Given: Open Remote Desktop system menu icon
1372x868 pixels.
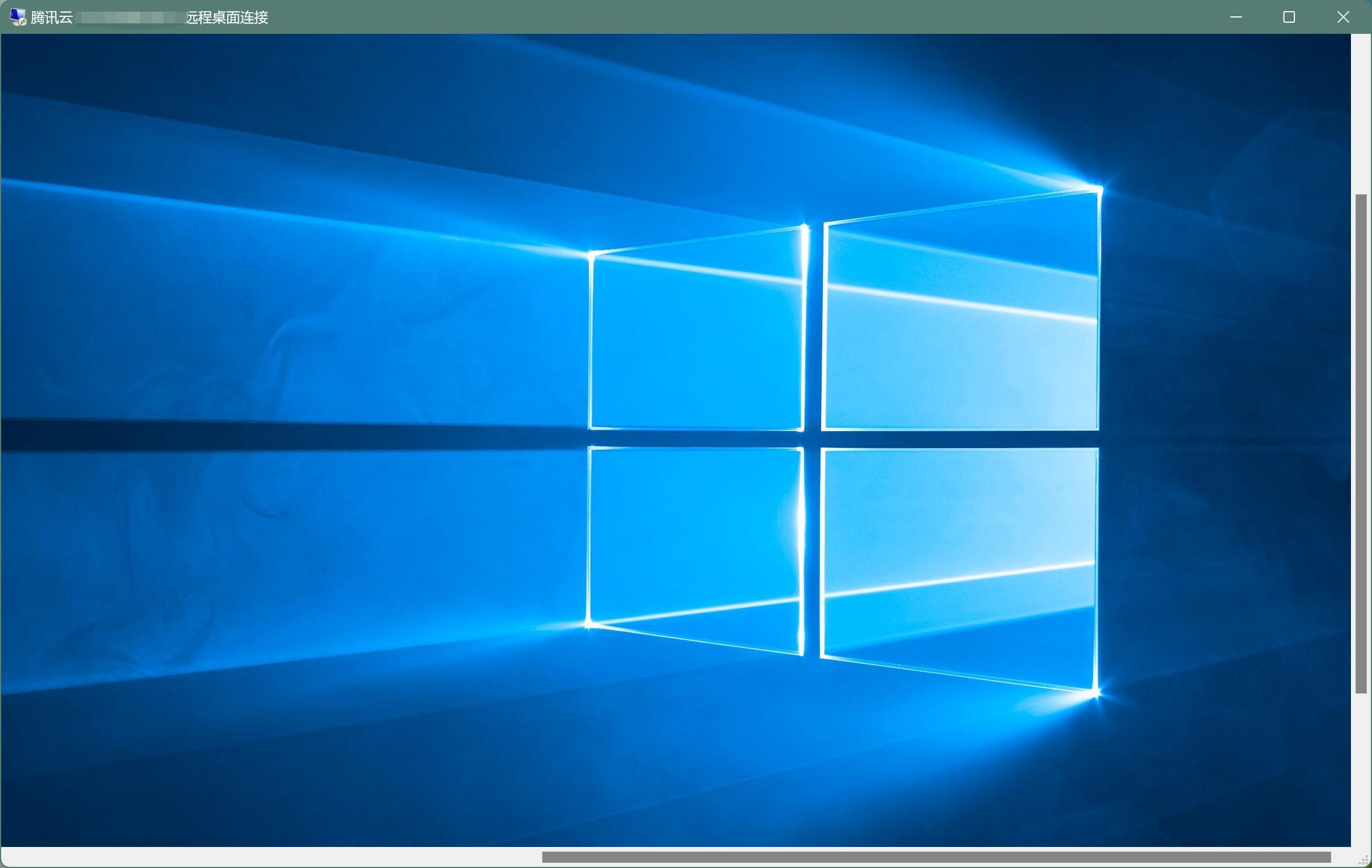Looking at the screenshot, I should (18, 17).
